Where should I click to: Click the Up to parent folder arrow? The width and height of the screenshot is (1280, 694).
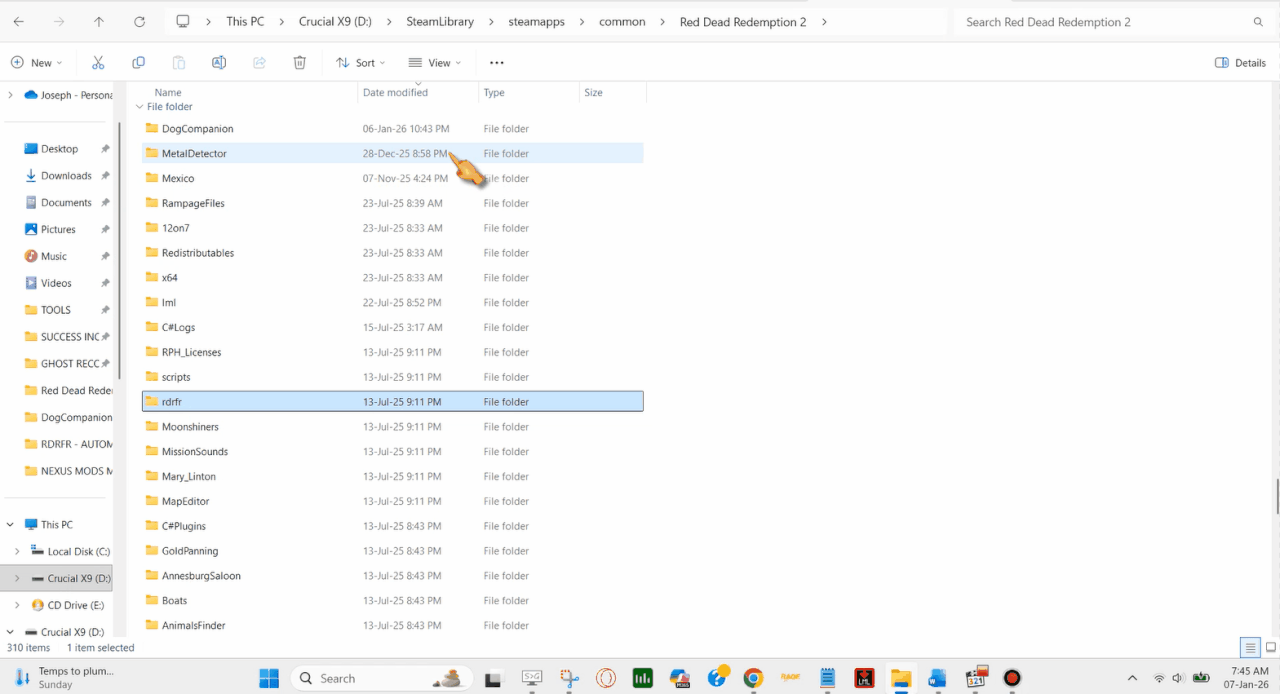pyautogui.click(x=98, y=21)
